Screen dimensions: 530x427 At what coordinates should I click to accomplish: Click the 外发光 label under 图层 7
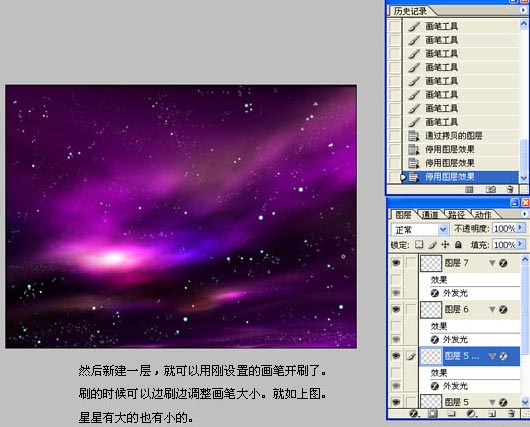[455, 293]
